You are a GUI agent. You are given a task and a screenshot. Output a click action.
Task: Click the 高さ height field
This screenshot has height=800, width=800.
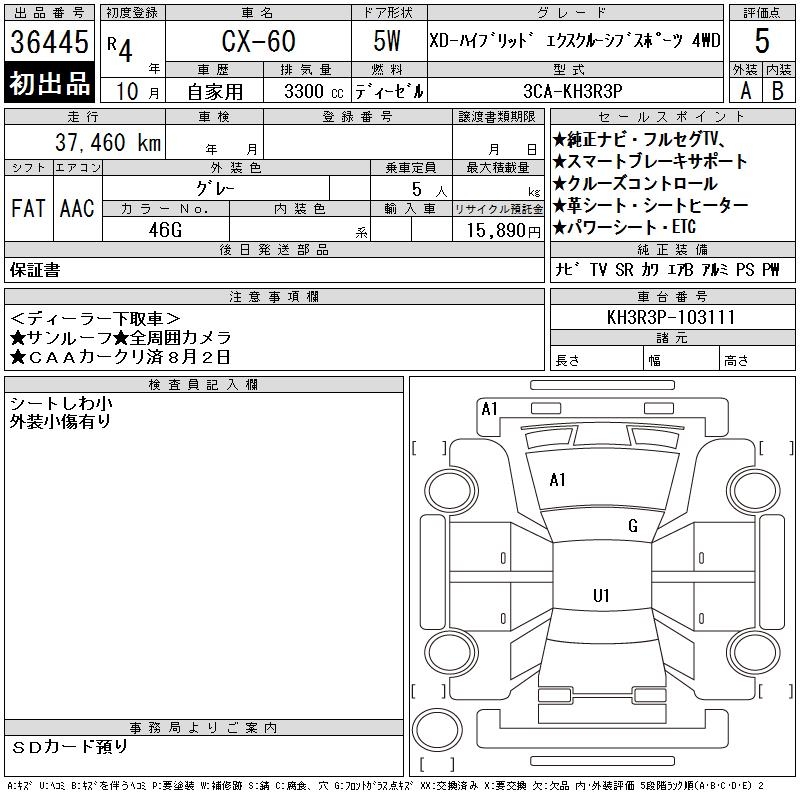tap(757, 360)
